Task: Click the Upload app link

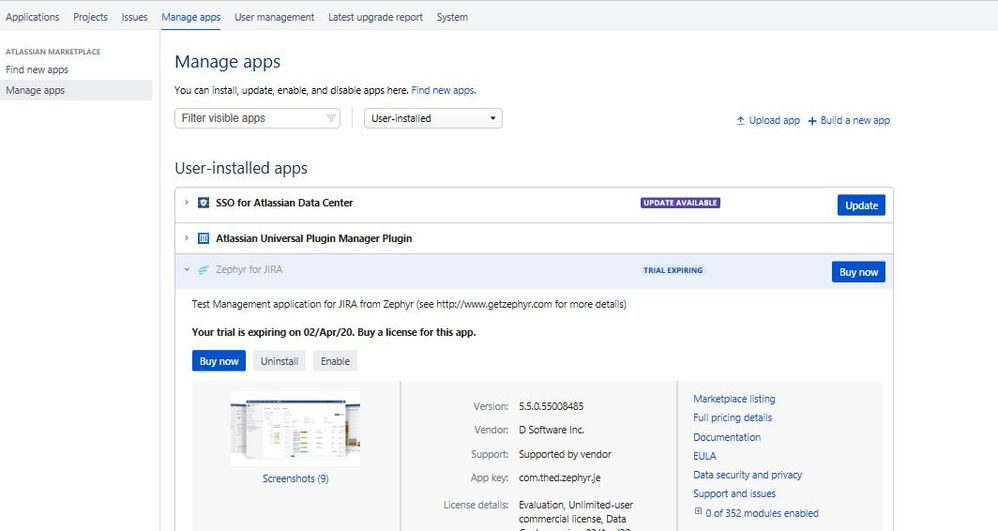Action: pyautogui.click(x=774, y=120)
